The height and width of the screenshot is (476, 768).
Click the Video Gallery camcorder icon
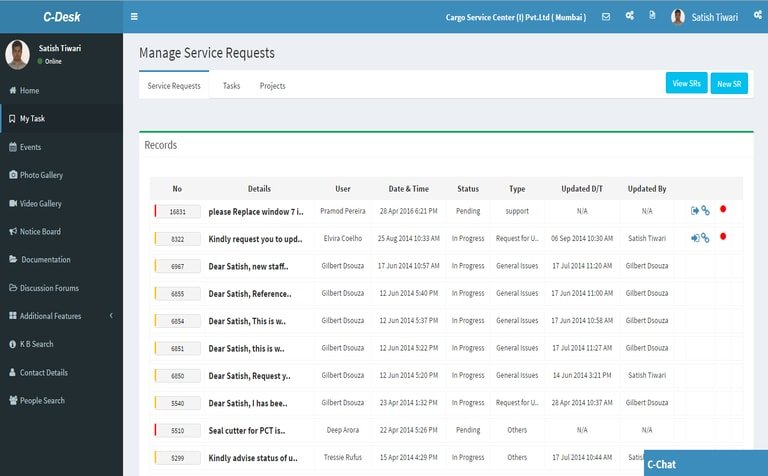click(x=13, y=203)
